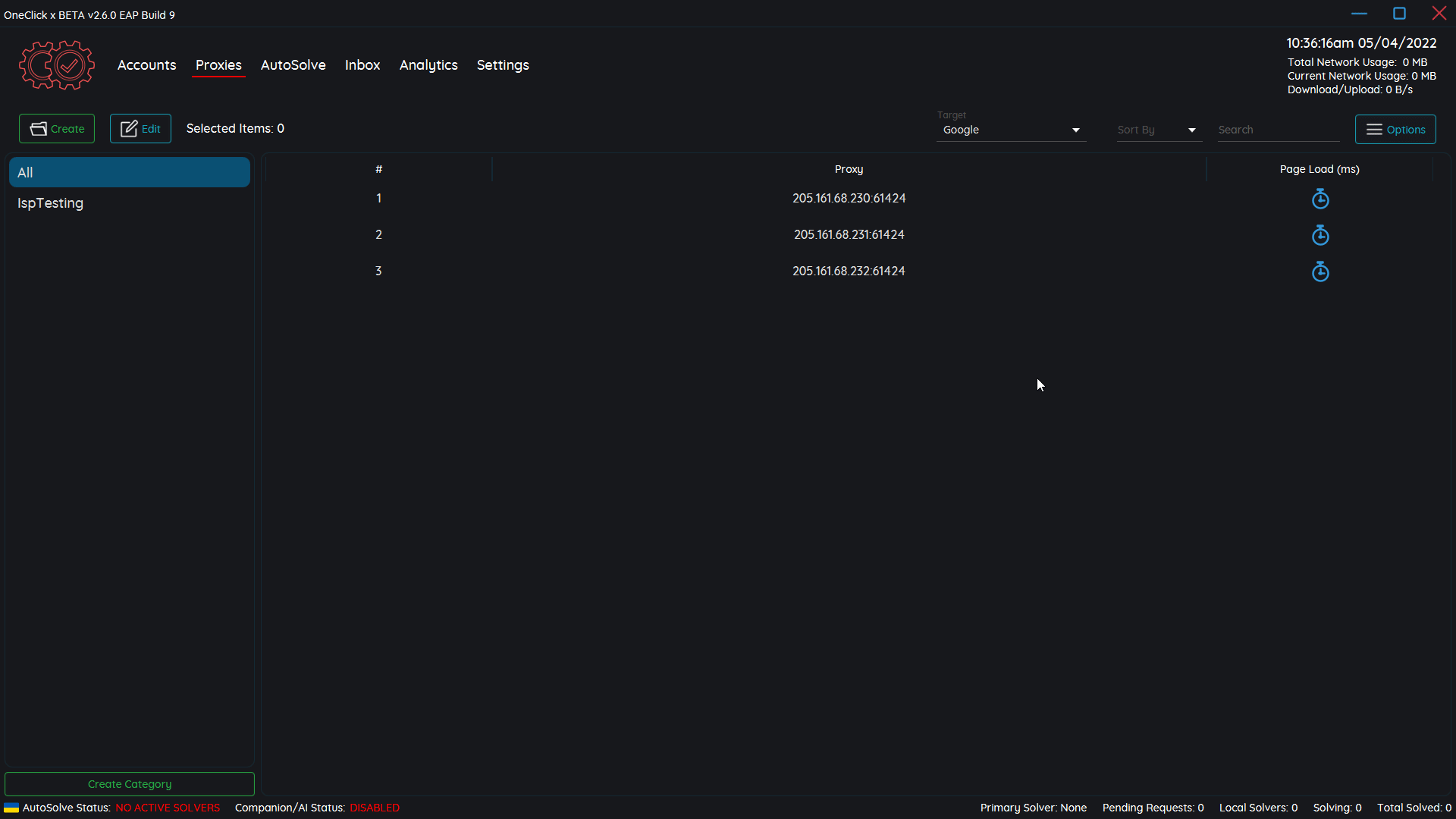The image size is (1456, 819).
Task: Go to the Inbox tab
Action: [362, 65]
